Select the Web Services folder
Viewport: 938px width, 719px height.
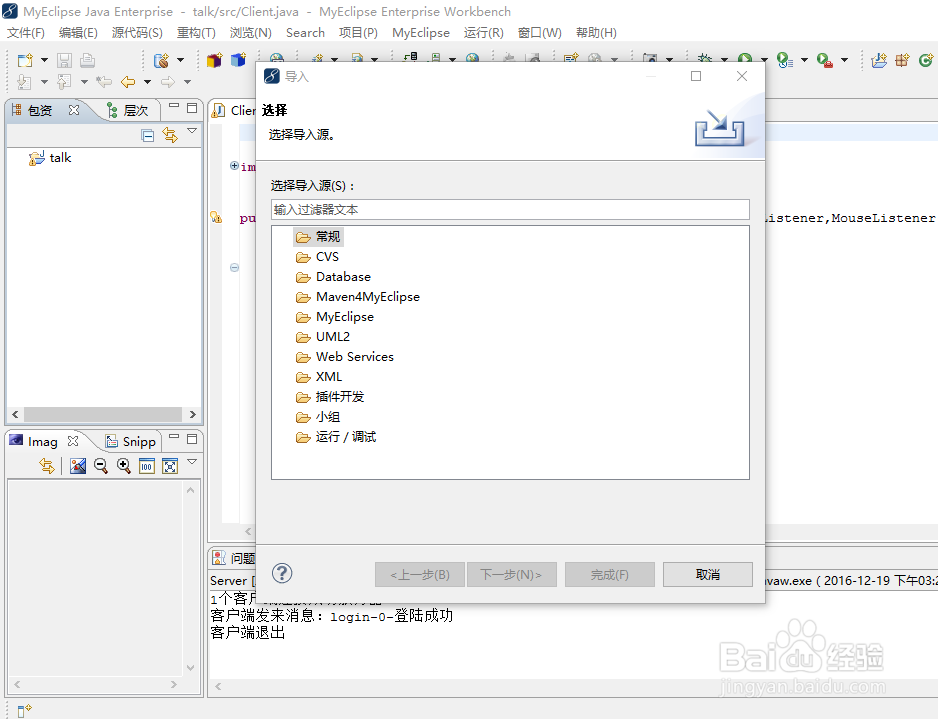pyautogui.click(x=345, y=357)
